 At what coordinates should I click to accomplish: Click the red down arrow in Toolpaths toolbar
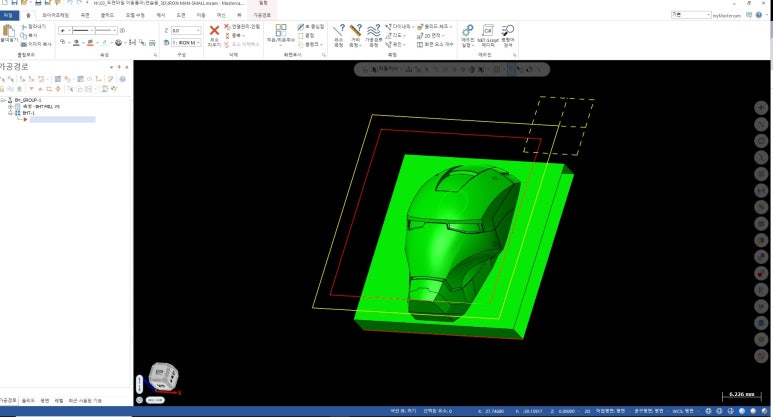(32, 89)
